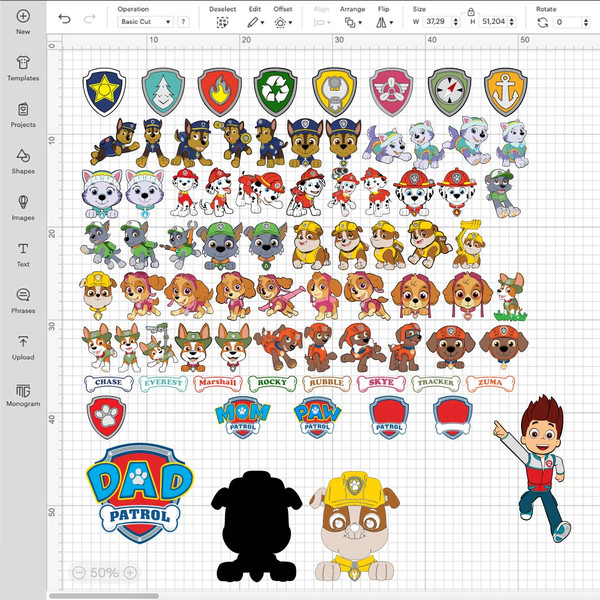The width and height of the screenshot is (600, 600).
Task: Select the large DAD Patrol logo
Action: click(x=140, y=494)
